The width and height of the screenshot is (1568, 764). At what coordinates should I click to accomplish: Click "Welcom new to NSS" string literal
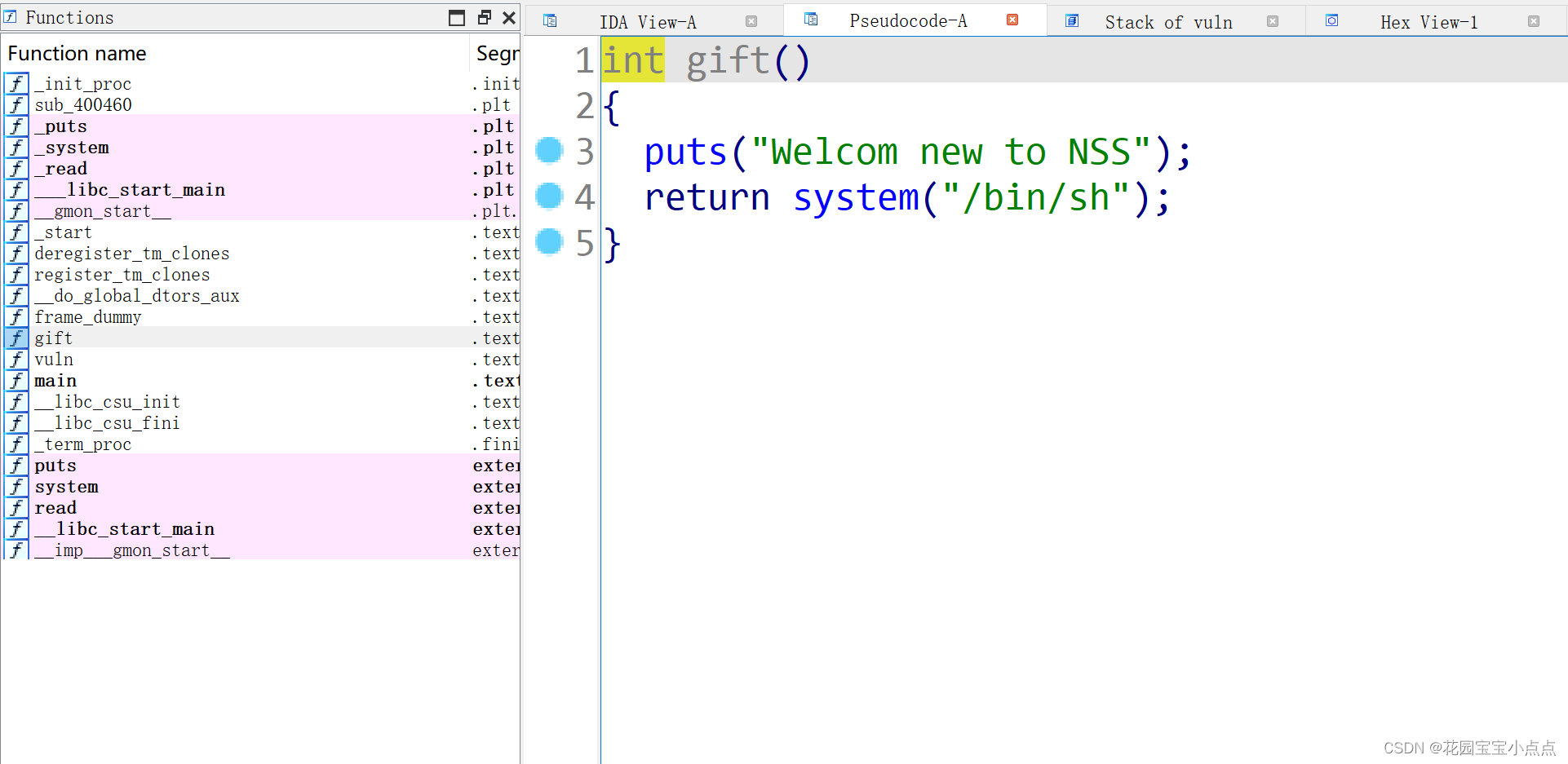click(951, 152)
